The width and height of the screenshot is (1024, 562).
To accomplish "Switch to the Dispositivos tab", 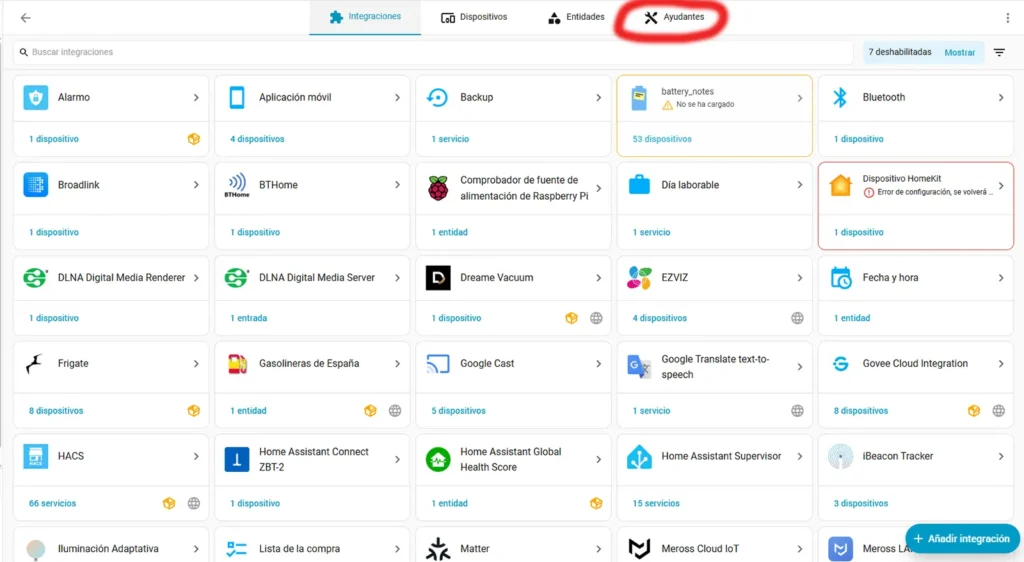I will pos(474,17).
